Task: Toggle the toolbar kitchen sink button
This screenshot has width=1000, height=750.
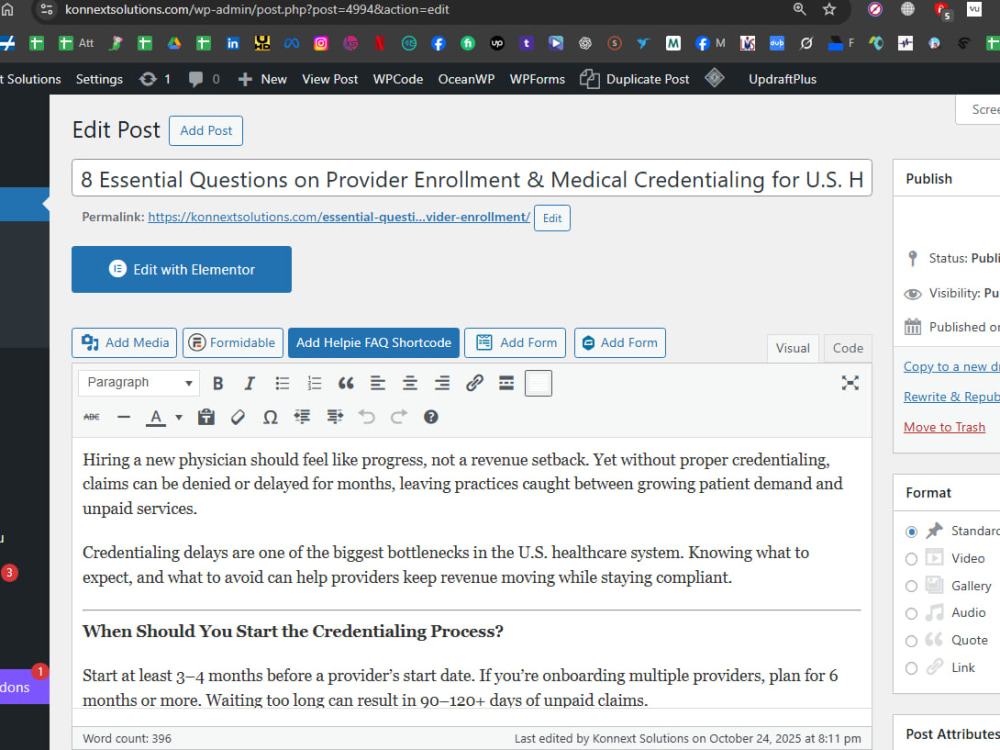Action: (538, 383)
